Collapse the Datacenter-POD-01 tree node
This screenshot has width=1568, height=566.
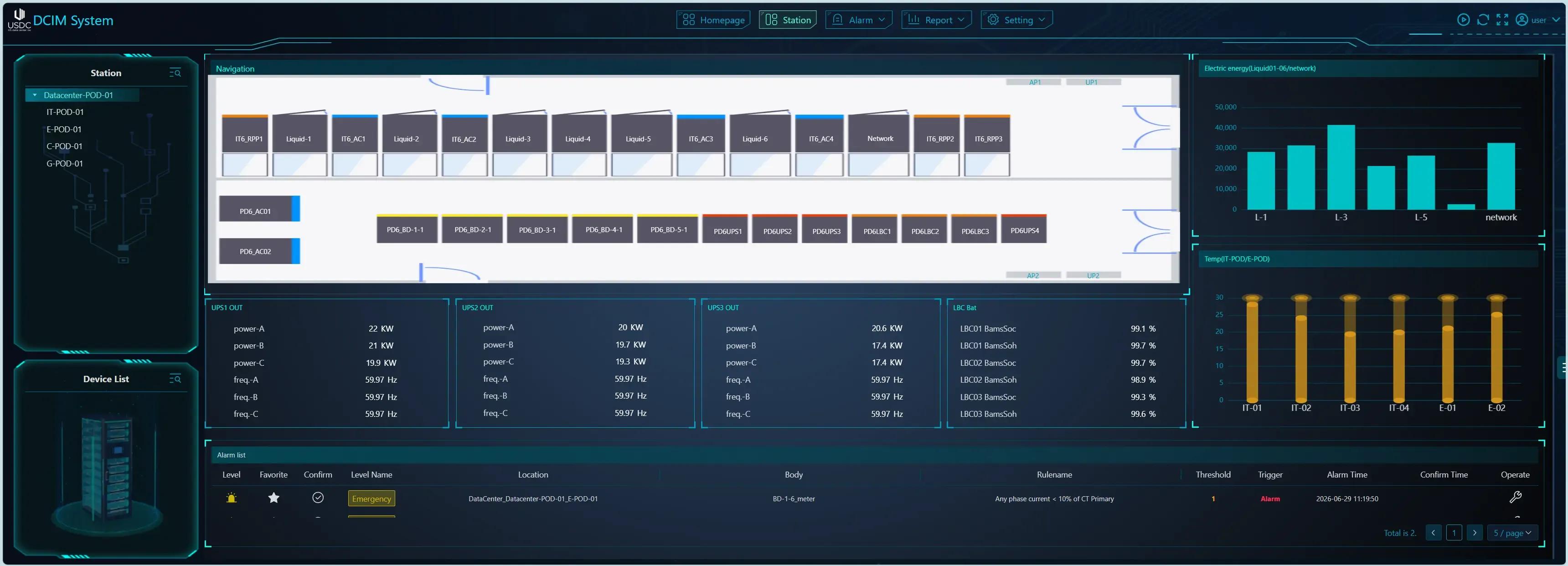pyautogui.click(x=35, y=95)
